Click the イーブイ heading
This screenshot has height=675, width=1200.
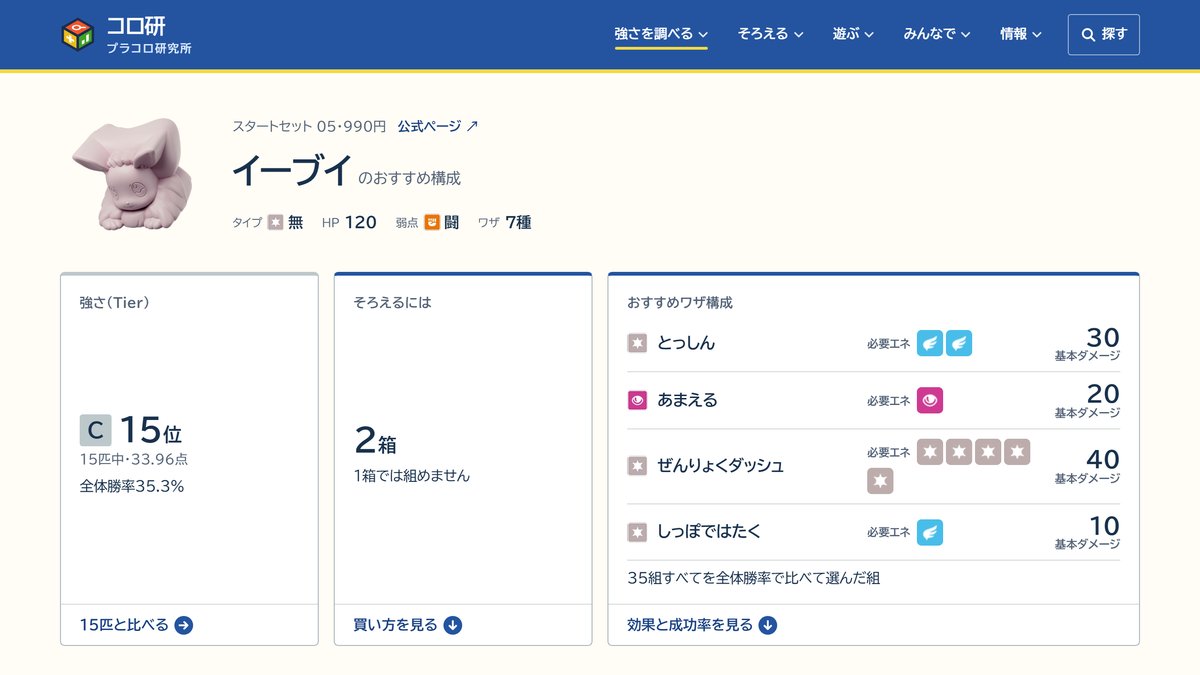click(291, 171)
